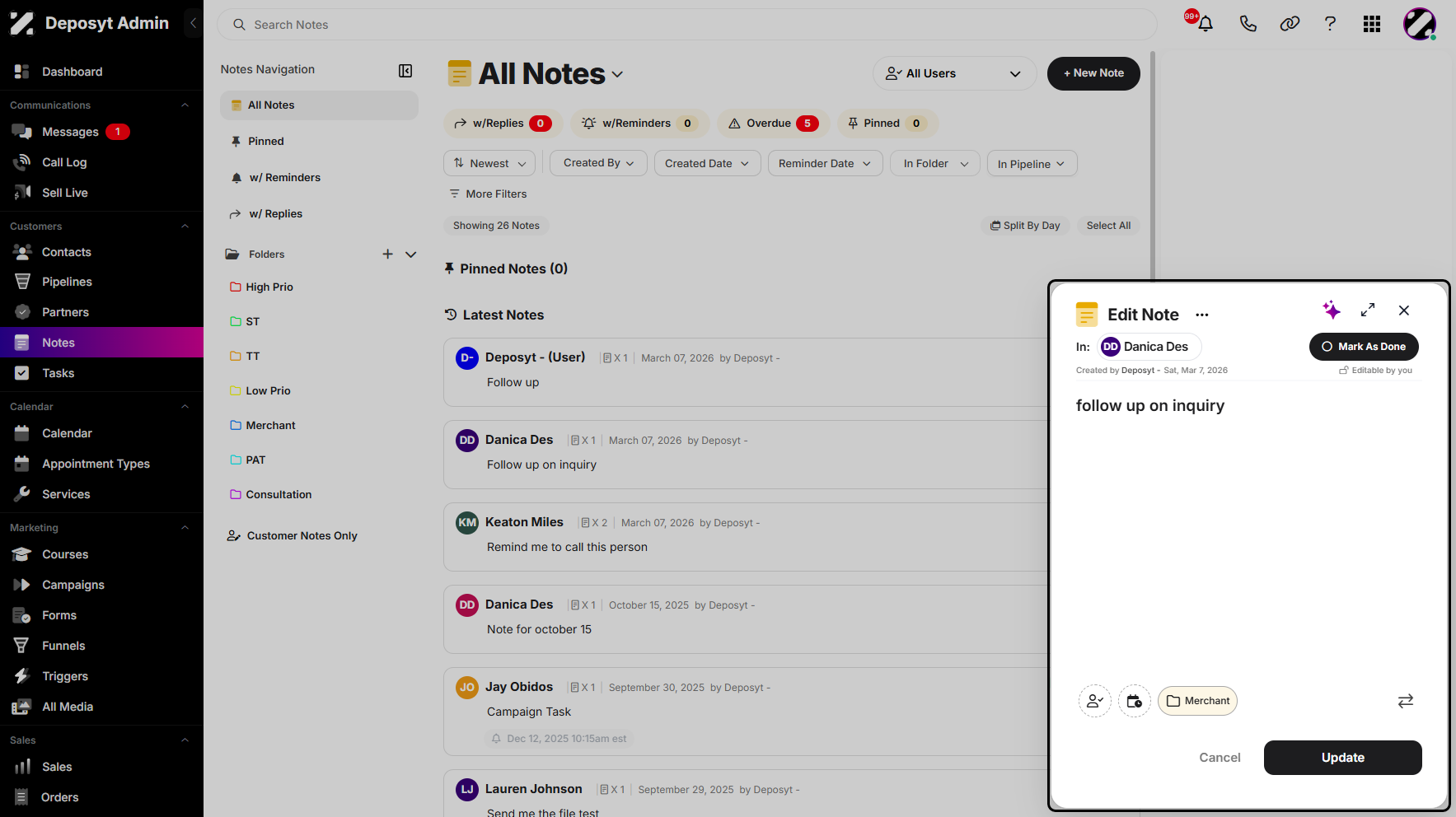Click the reminder calendar icon in Edit Note
Image resolution: width=1456 pixels, height=817 pixels.
pyautogui.click(x=1135, y=701)
